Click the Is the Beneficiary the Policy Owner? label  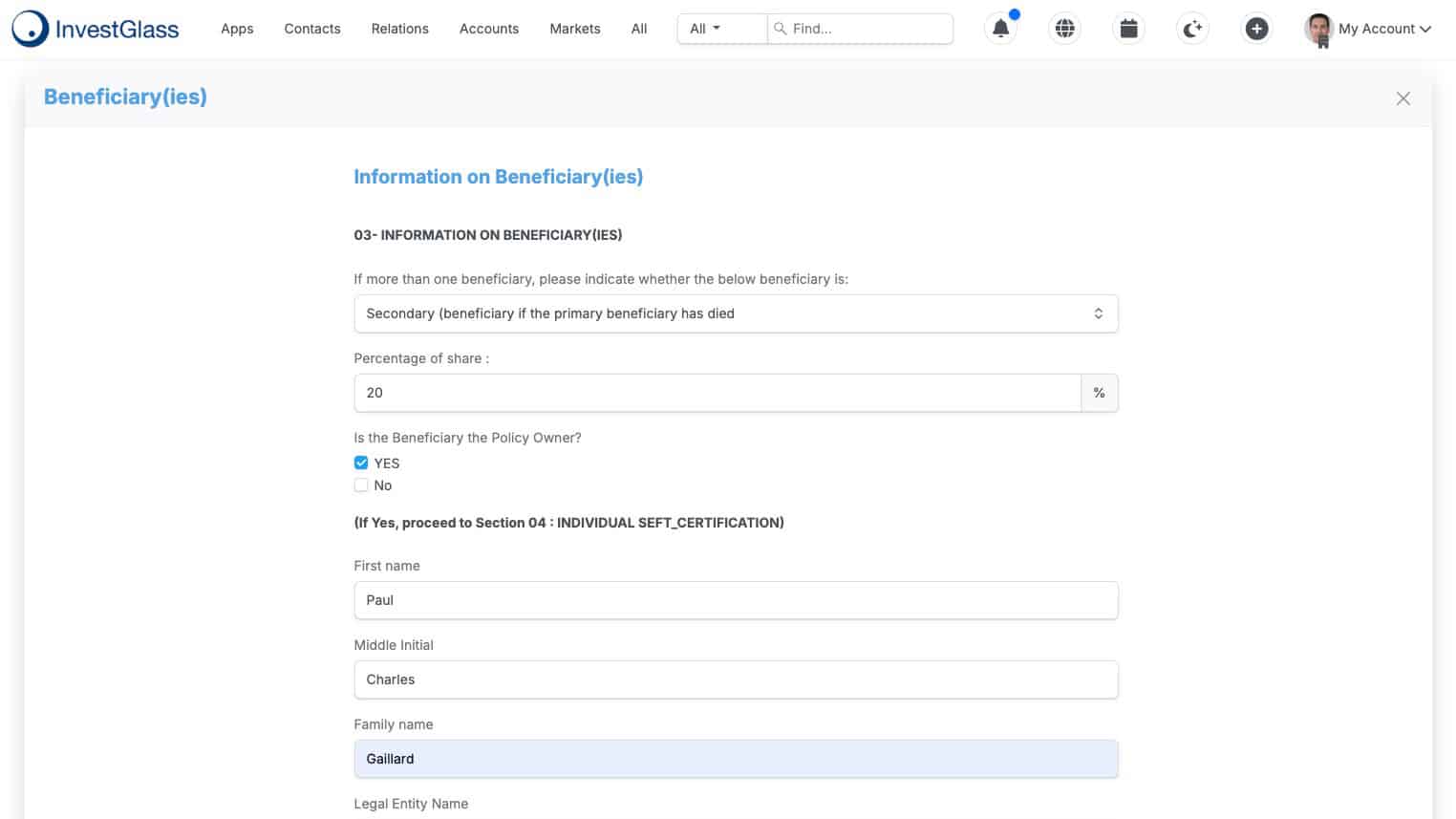click(x=467, y=438)
